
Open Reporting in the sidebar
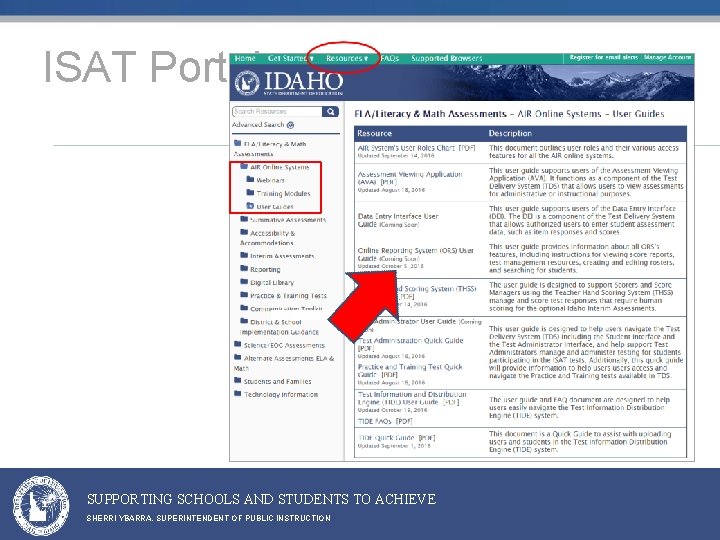(x=265, y=270)
